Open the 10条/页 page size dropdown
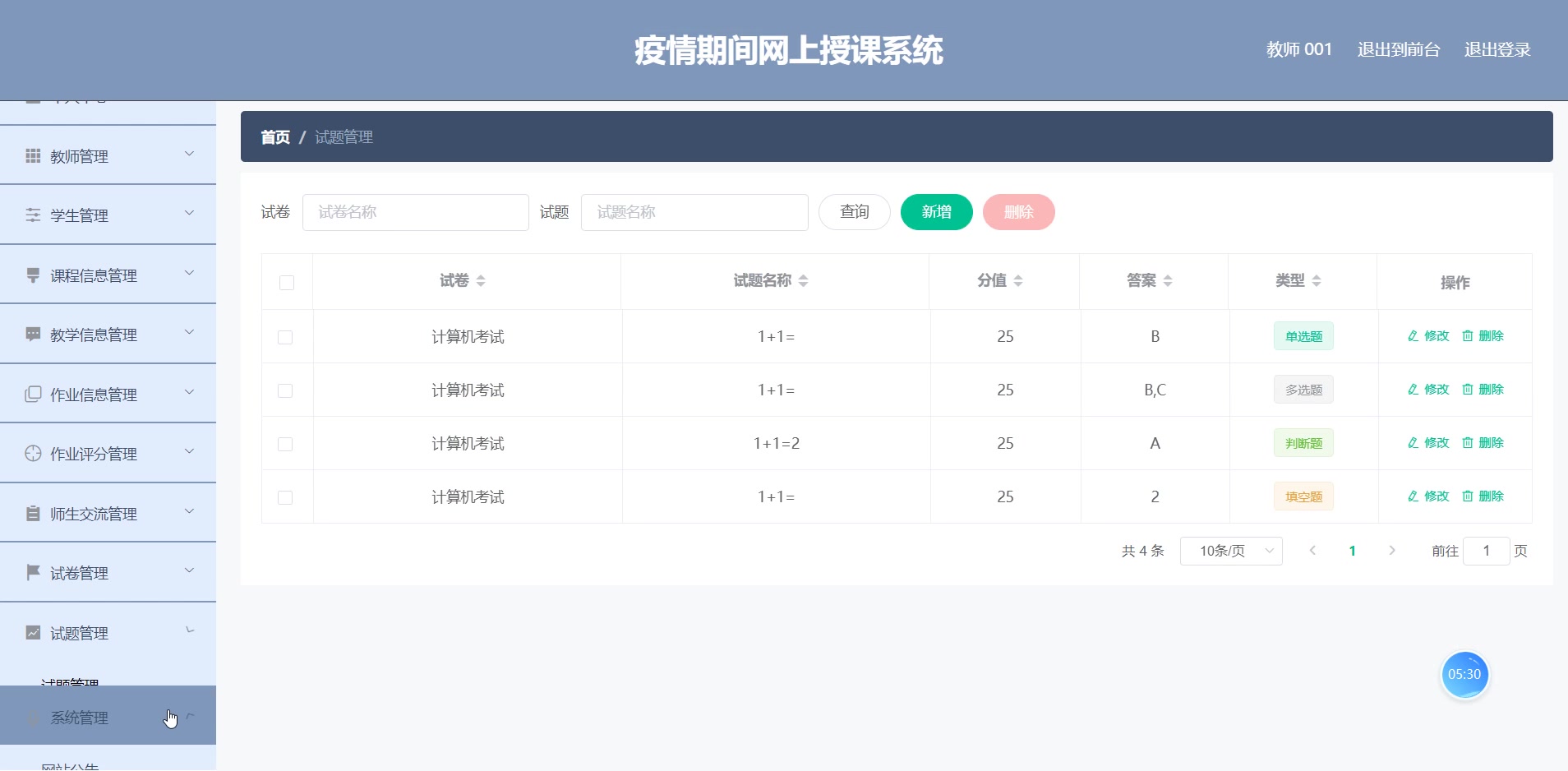Image resolution: width=1568 pixels, height=771 pixels. coord(1231,551)
